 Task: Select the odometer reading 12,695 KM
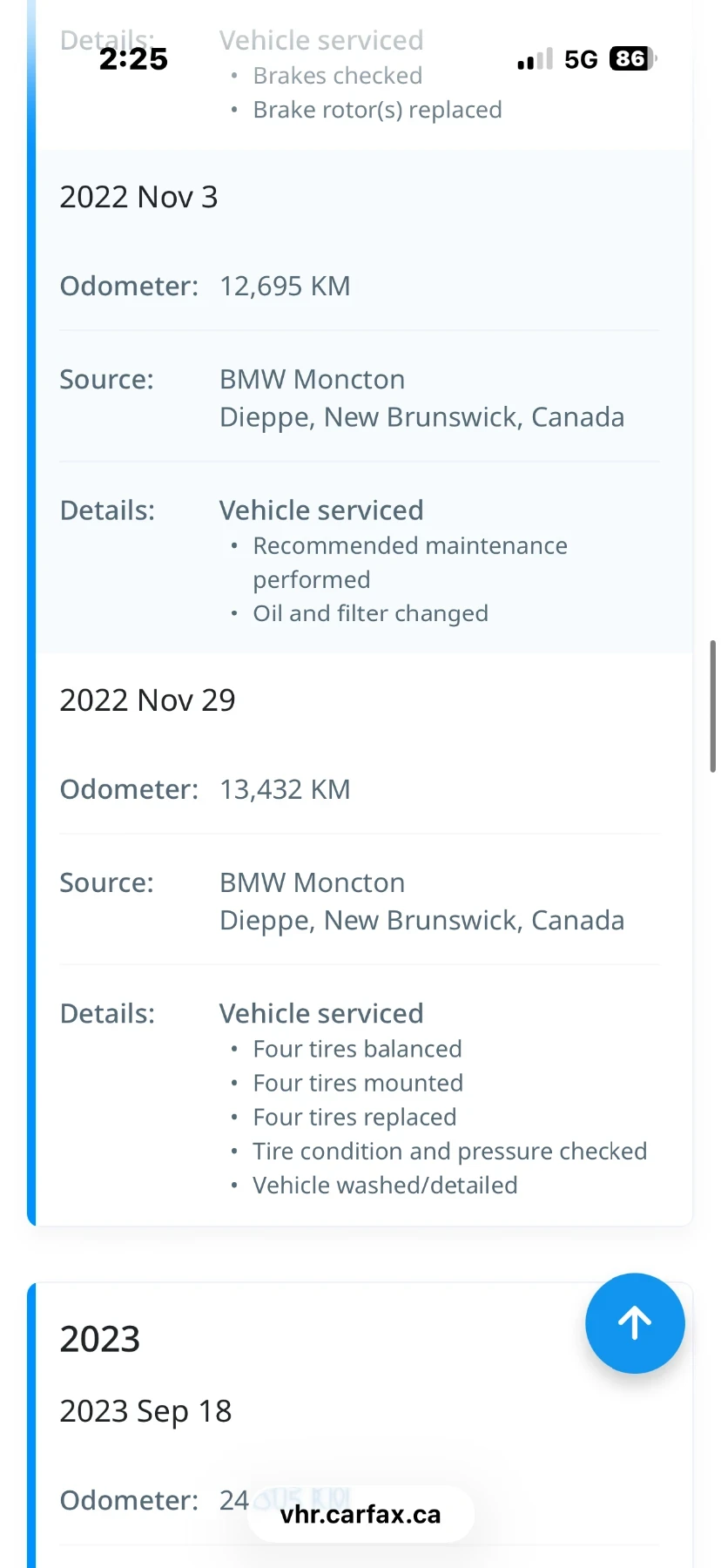point(284,286)
